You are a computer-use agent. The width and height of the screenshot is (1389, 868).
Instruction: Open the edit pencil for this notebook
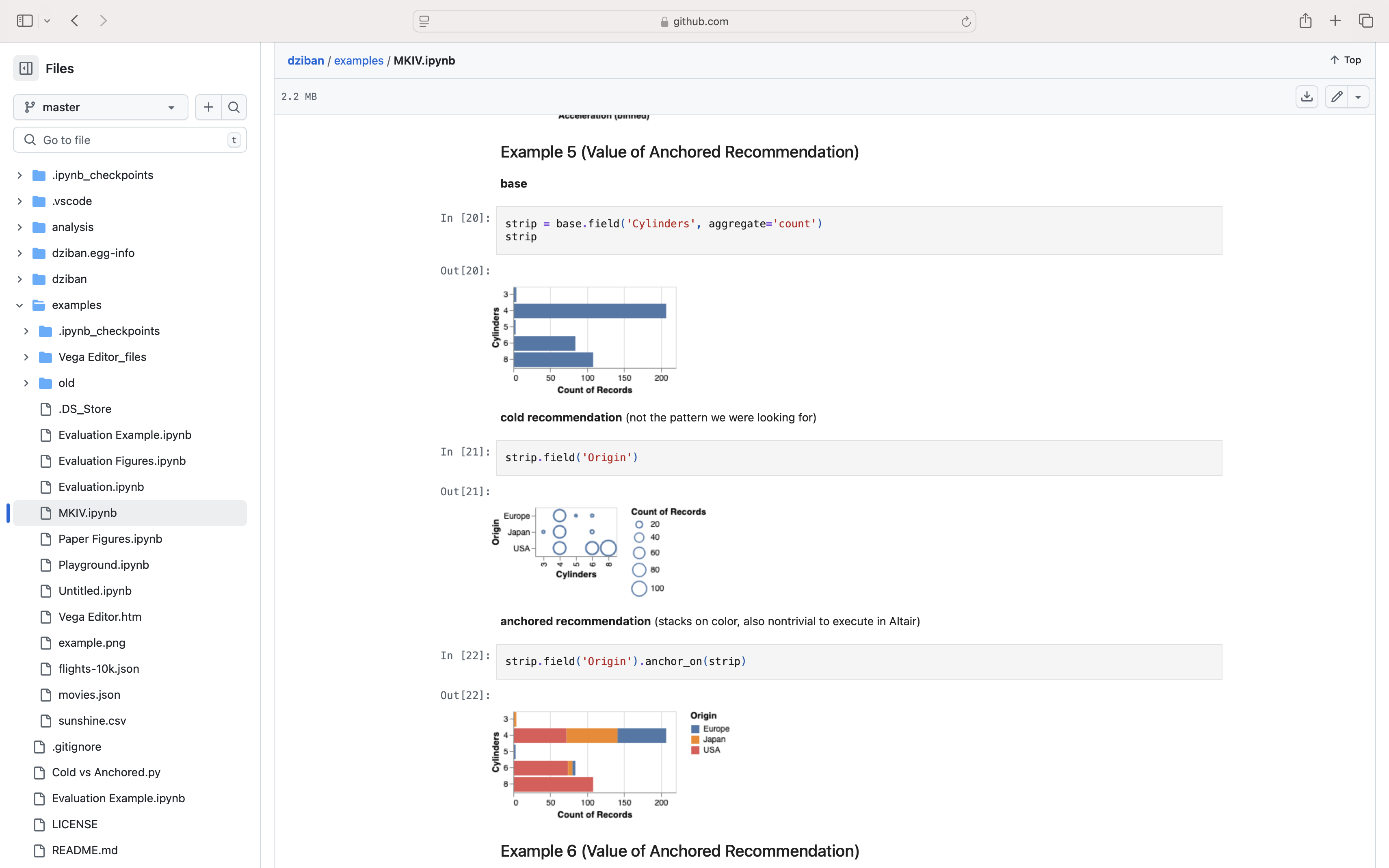(x=1337, y=97)
